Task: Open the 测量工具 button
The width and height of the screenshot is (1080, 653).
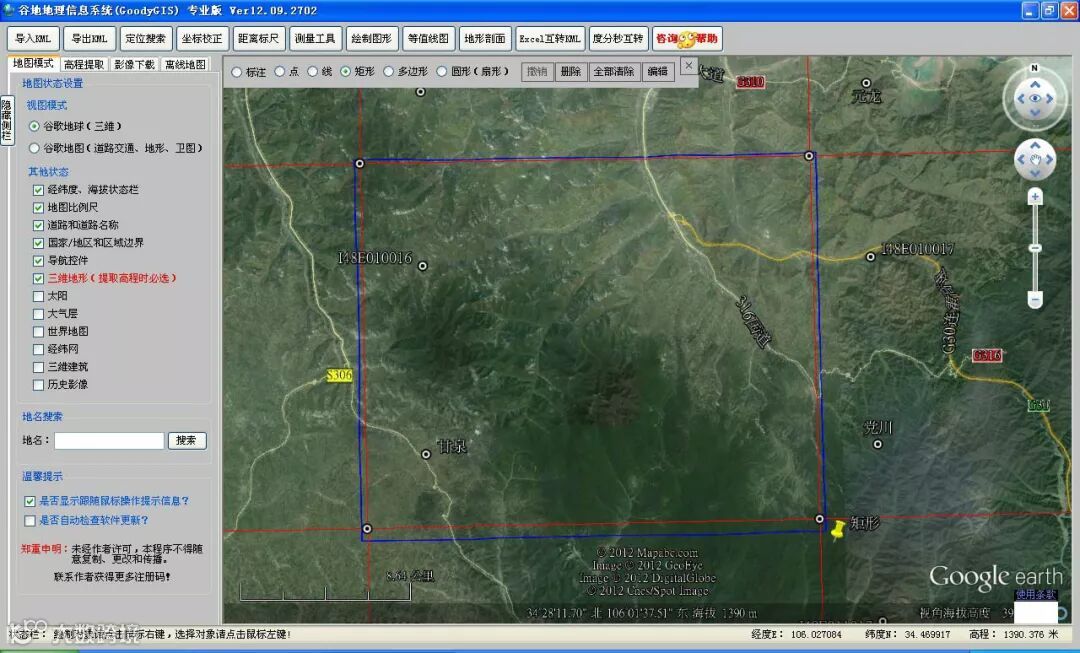Action: pos(315,39)
